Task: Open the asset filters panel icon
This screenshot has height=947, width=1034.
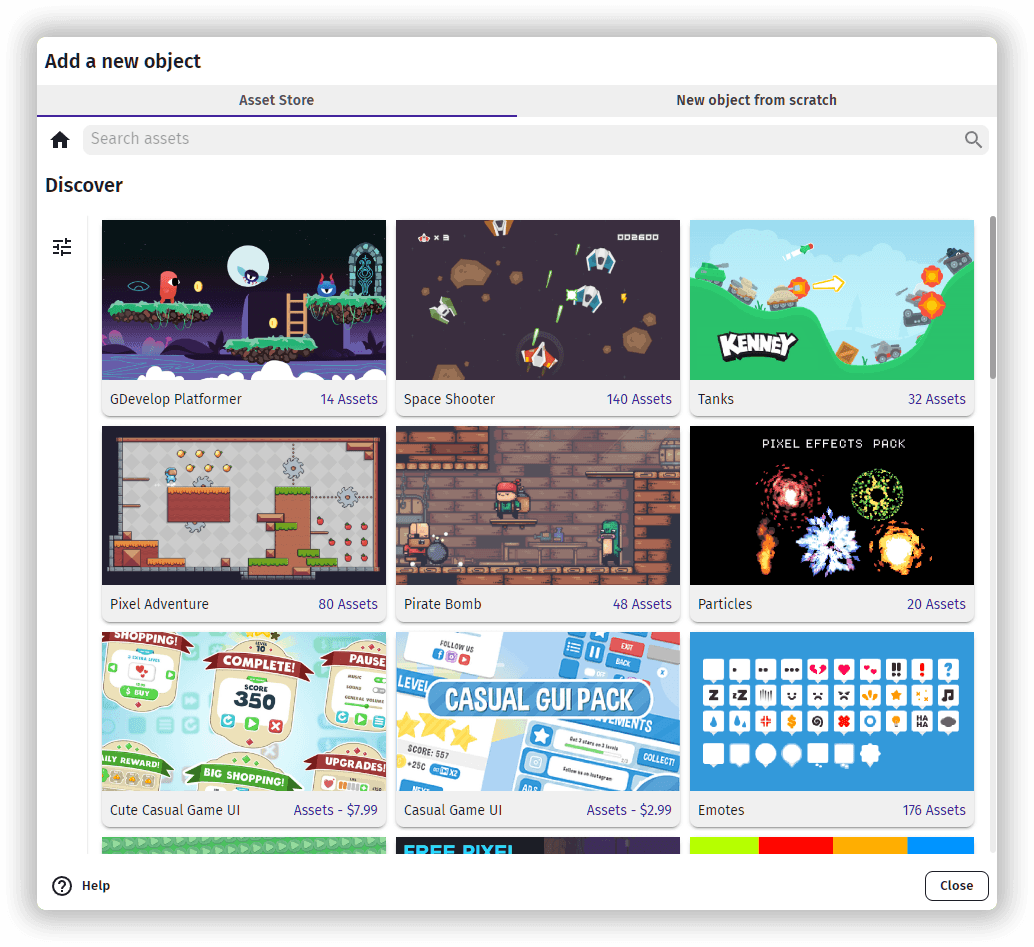Action: tap(62, 246)
